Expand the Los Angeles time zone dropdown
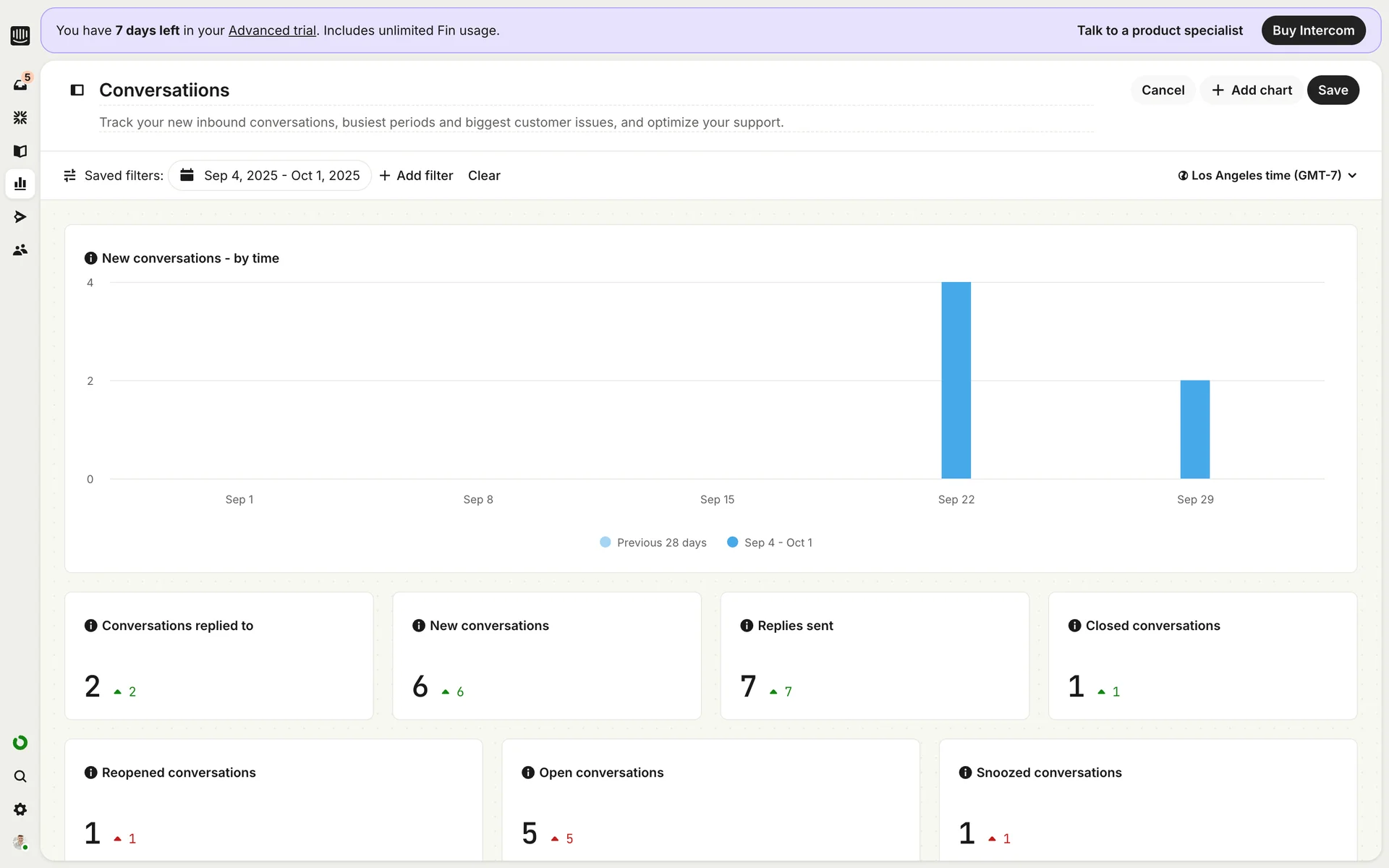This screenshot has width=1389, height=868. (x=1267, y=176)
